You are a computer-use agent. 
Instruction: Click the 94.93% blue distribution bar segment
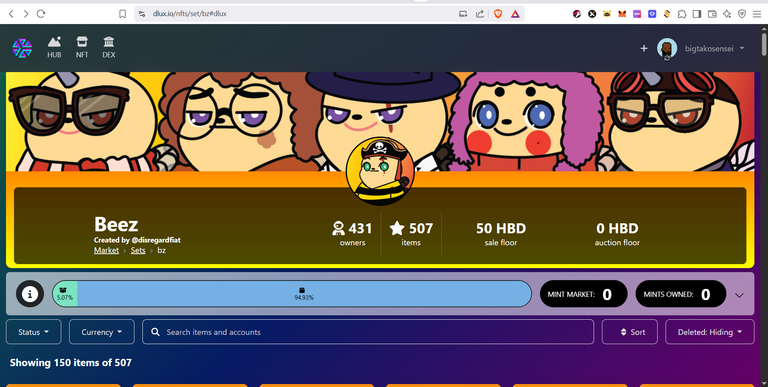tap(304, 294)
